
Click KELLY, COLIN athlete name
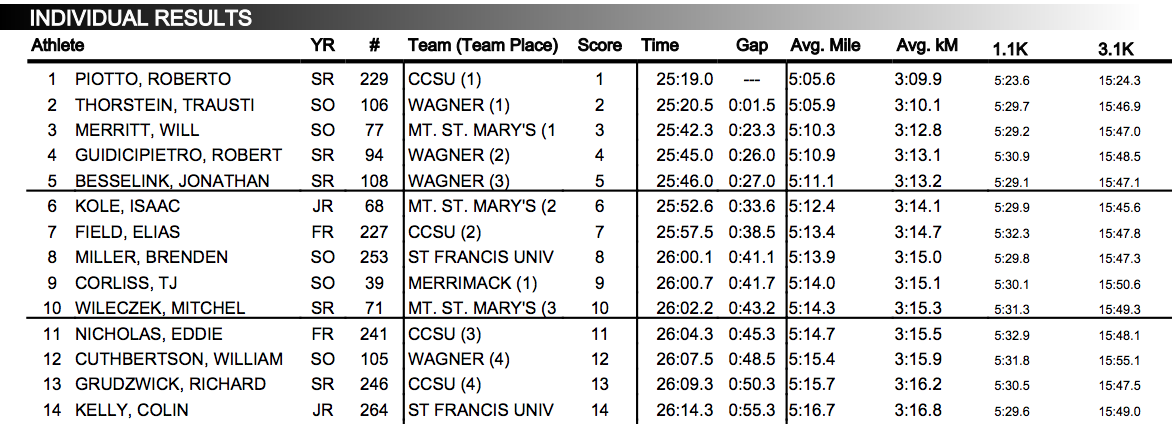click(132, 411)
